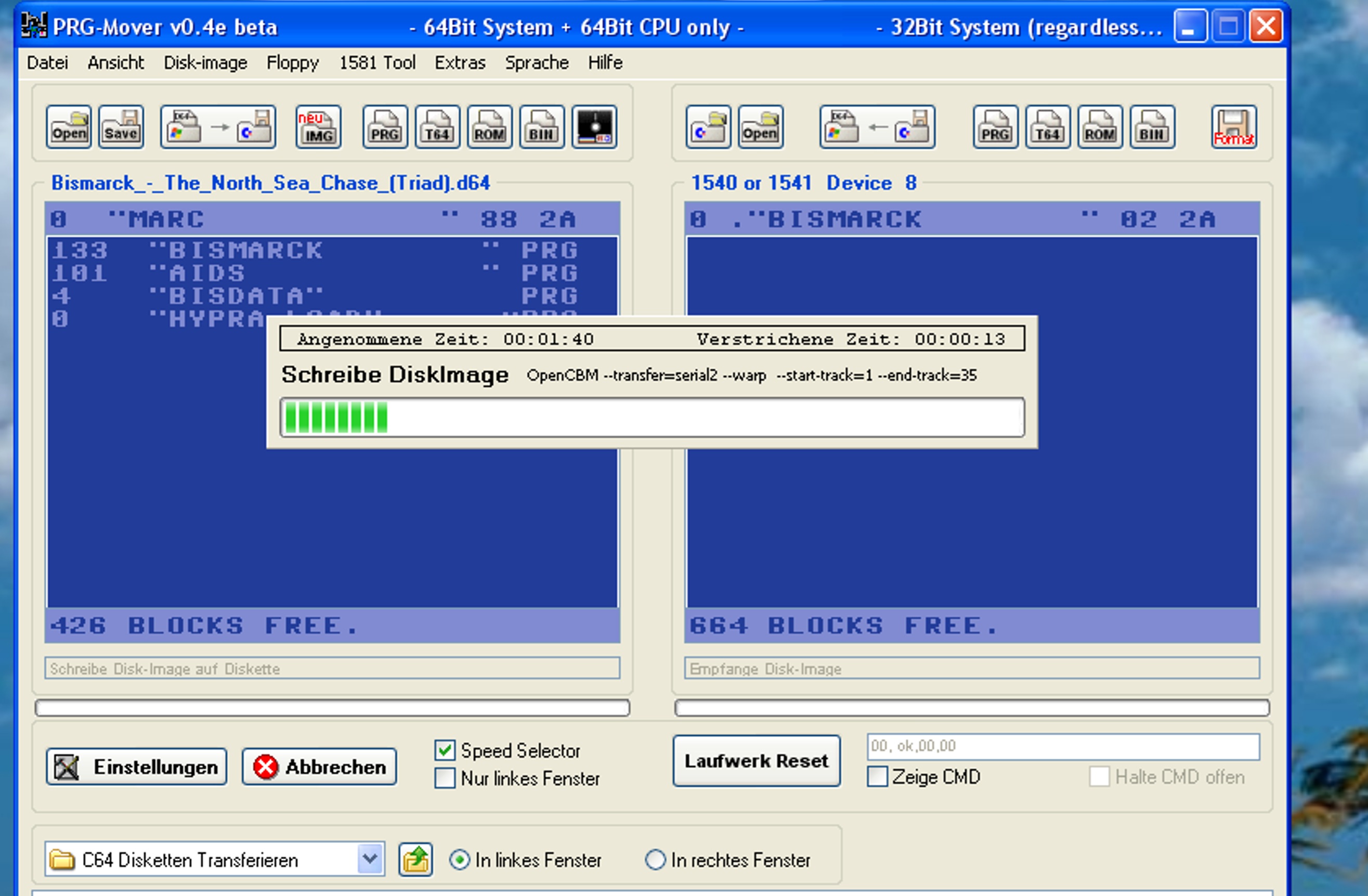Click Abbrechen to cancel the transfer
Screen dimensions: 1368x896
[320, 767]
